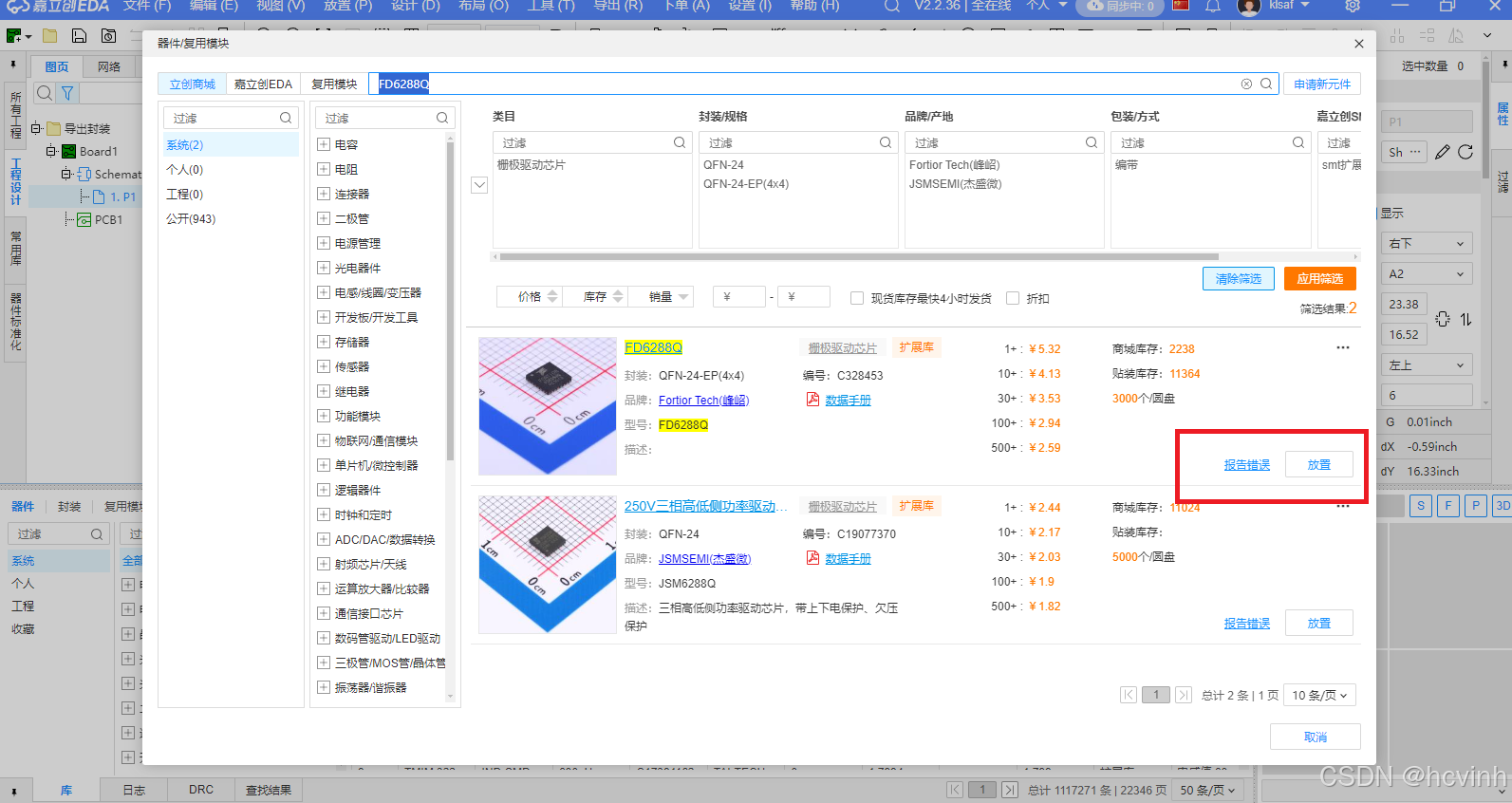Click 取消 to cancel the dialog
The height and width of the screenshot is (803, 1512).
[1316, 737]
